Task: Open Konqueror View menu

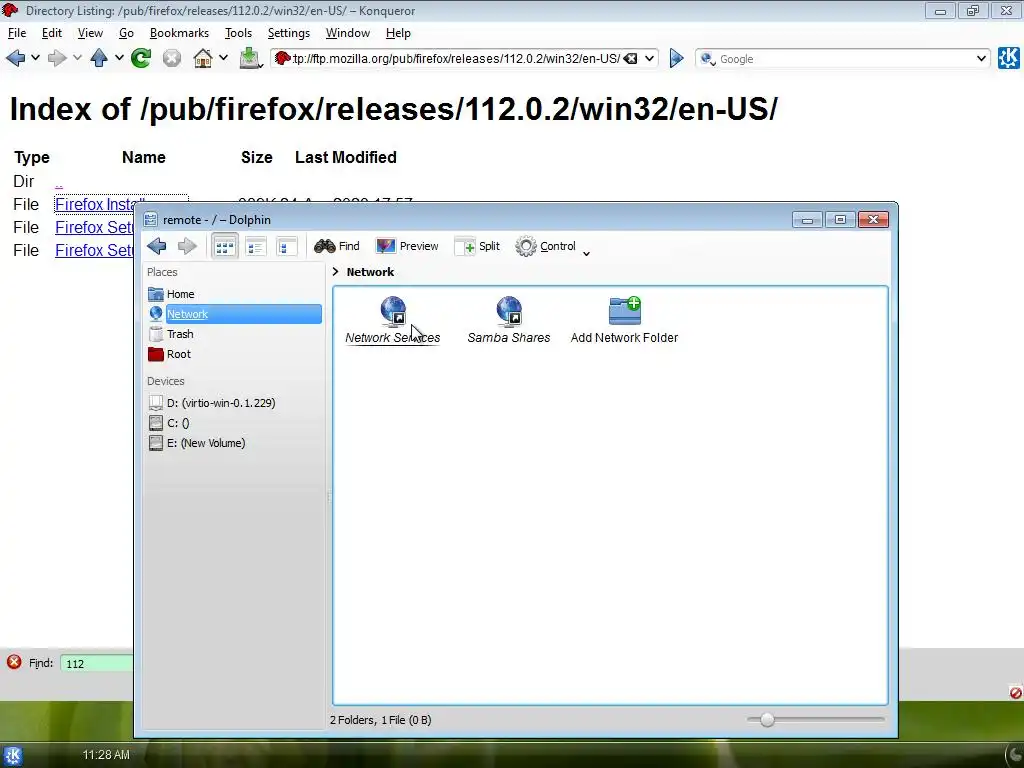Action: pos(90,33)
